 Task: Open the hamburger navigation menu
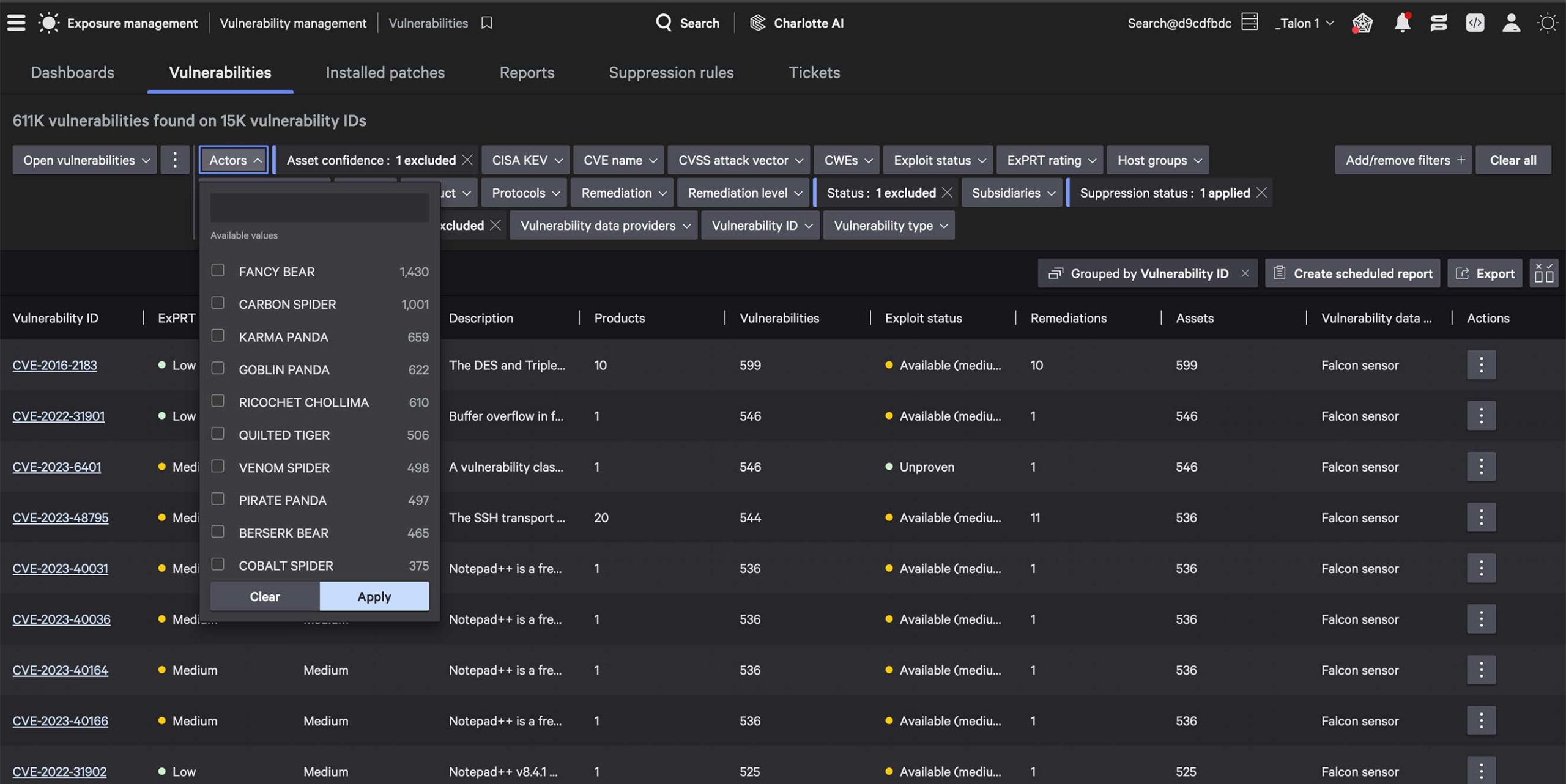click(x=17, y=23)
